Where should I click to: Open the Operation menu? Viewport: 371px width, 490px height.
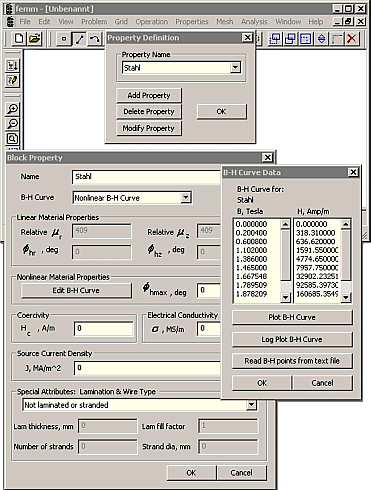click(152, 22)
